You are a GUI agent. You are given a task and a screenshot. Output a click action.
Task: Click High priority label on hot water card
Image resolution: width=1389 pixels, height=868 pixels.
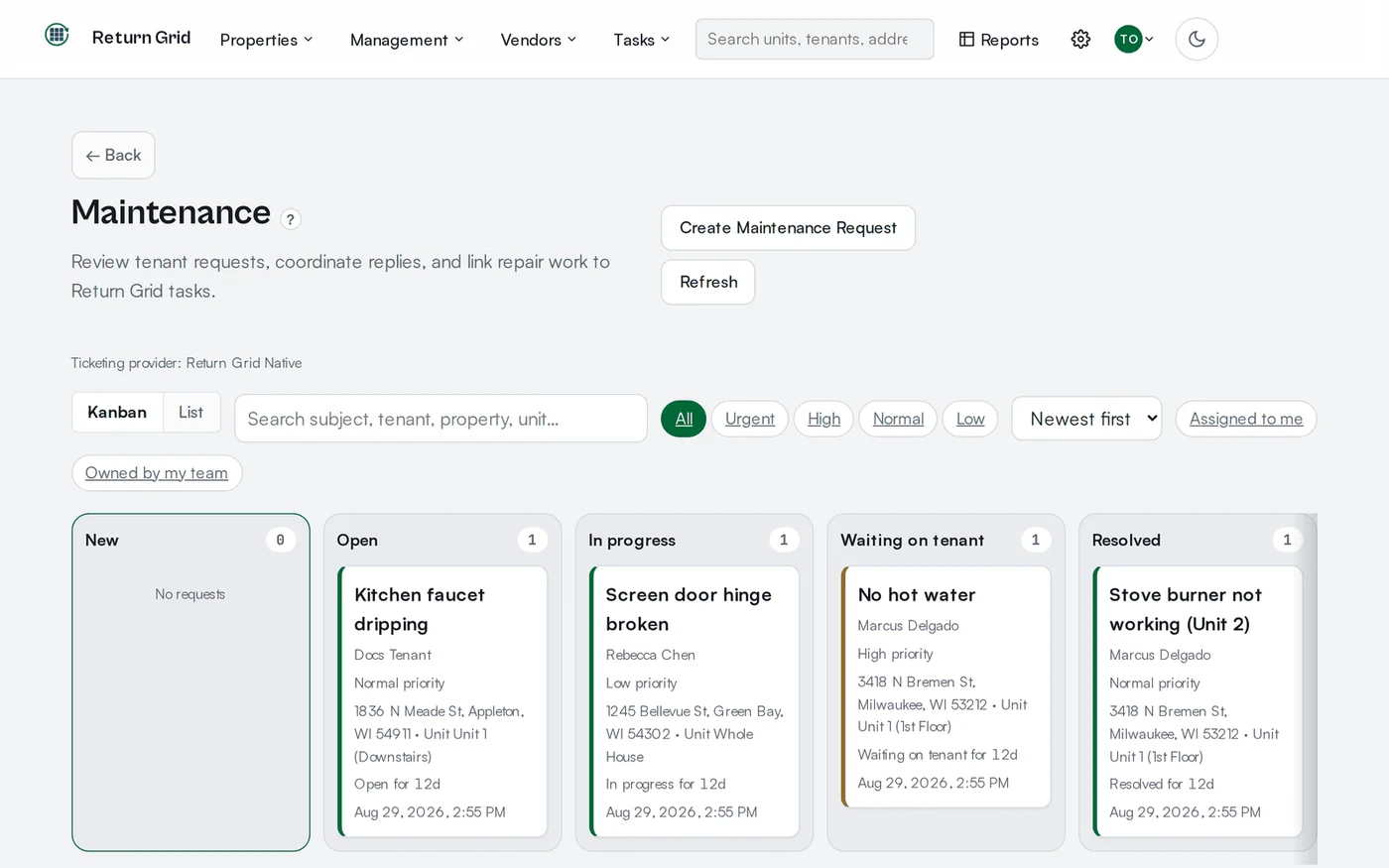click(896, 654)
